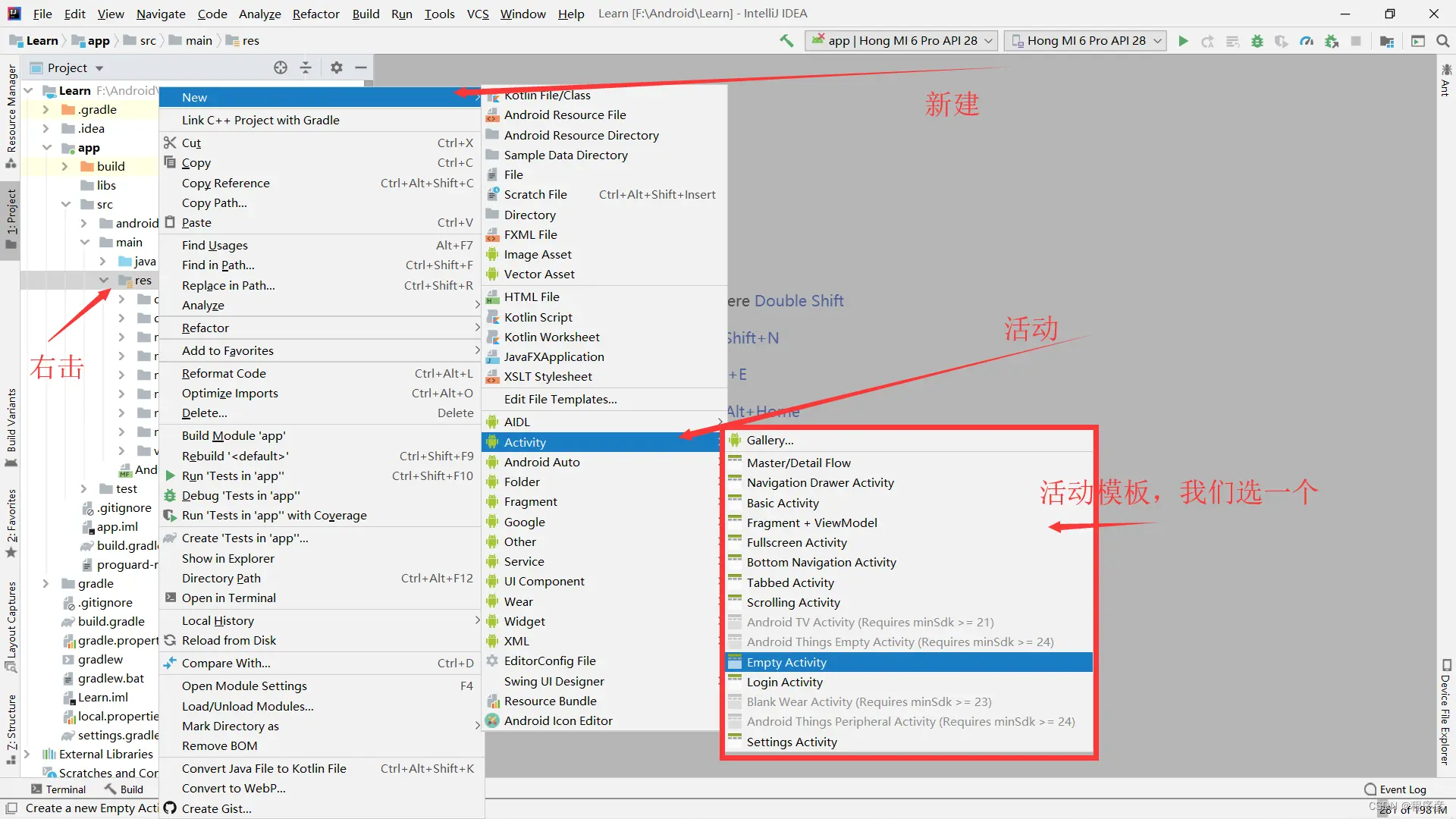The image size is (1456, 819).
Task: Toggle the Device File Explorer side panel
Action: pyautogui.click(x=1445, y=713)
